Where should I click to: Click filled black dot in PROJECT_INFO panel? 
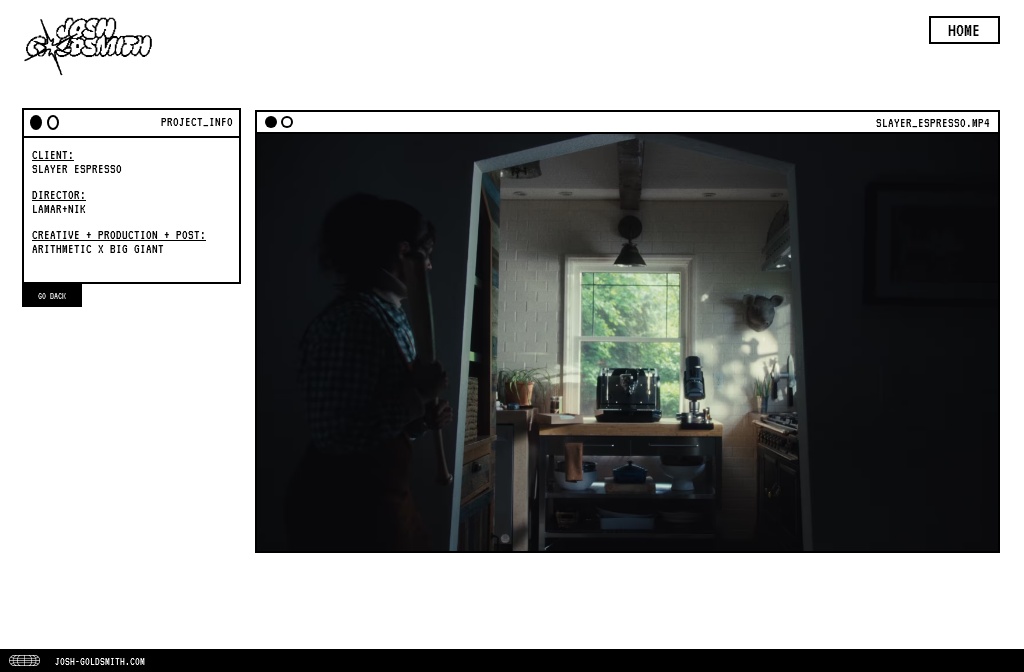[36, 122]
